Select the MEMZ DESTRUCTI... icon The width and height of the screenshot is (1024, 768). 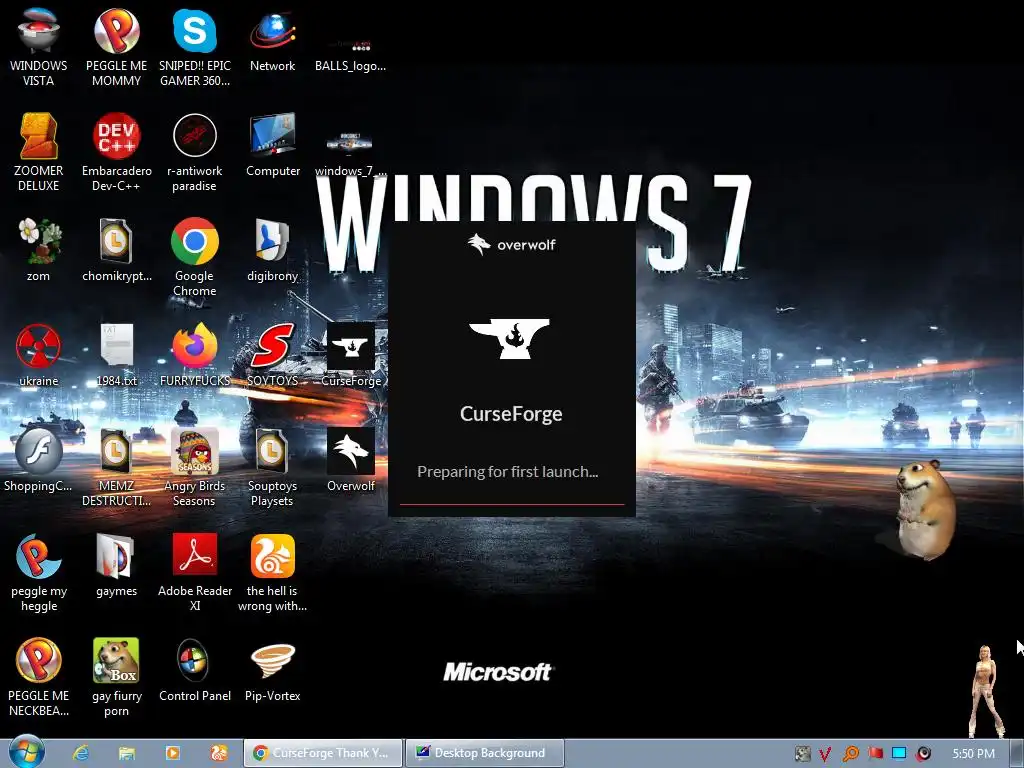coord(116,468)
